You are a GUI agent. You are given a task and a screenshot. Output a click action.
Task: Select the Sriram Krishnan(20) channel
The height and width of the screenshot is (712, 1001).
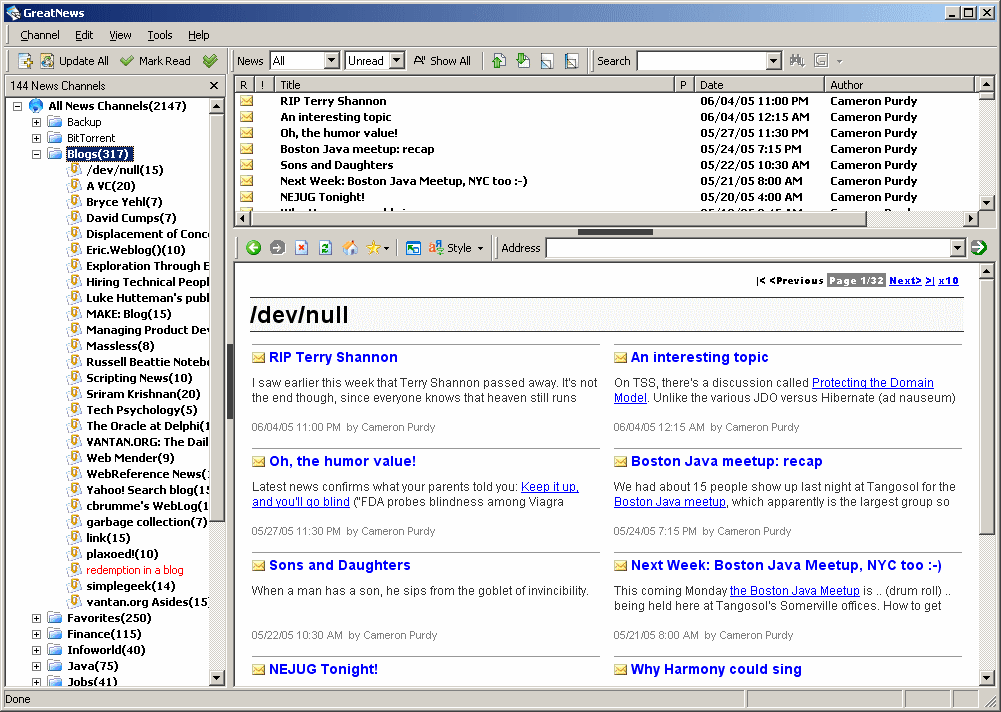tap(143, 394)
